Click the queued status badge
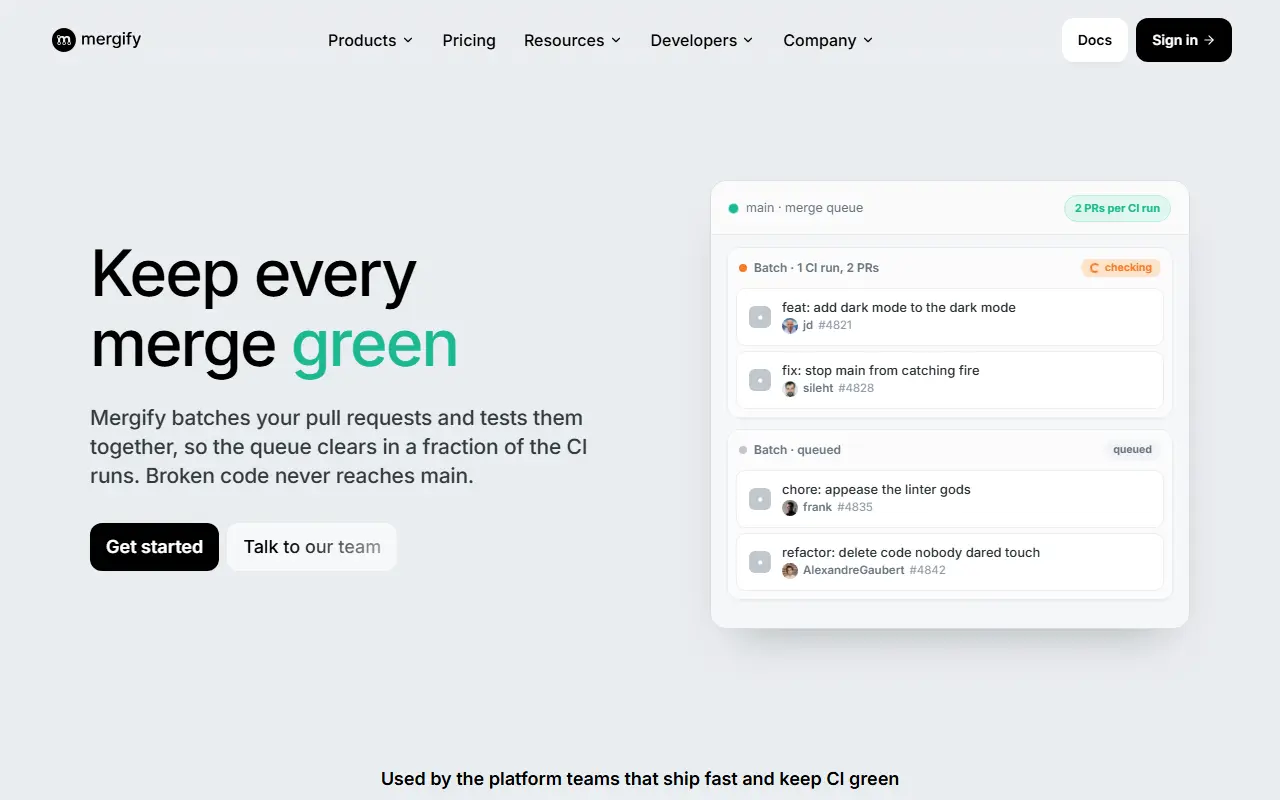The width and height of the screenshot is (1280, 800). click(x=1132, y=450)
